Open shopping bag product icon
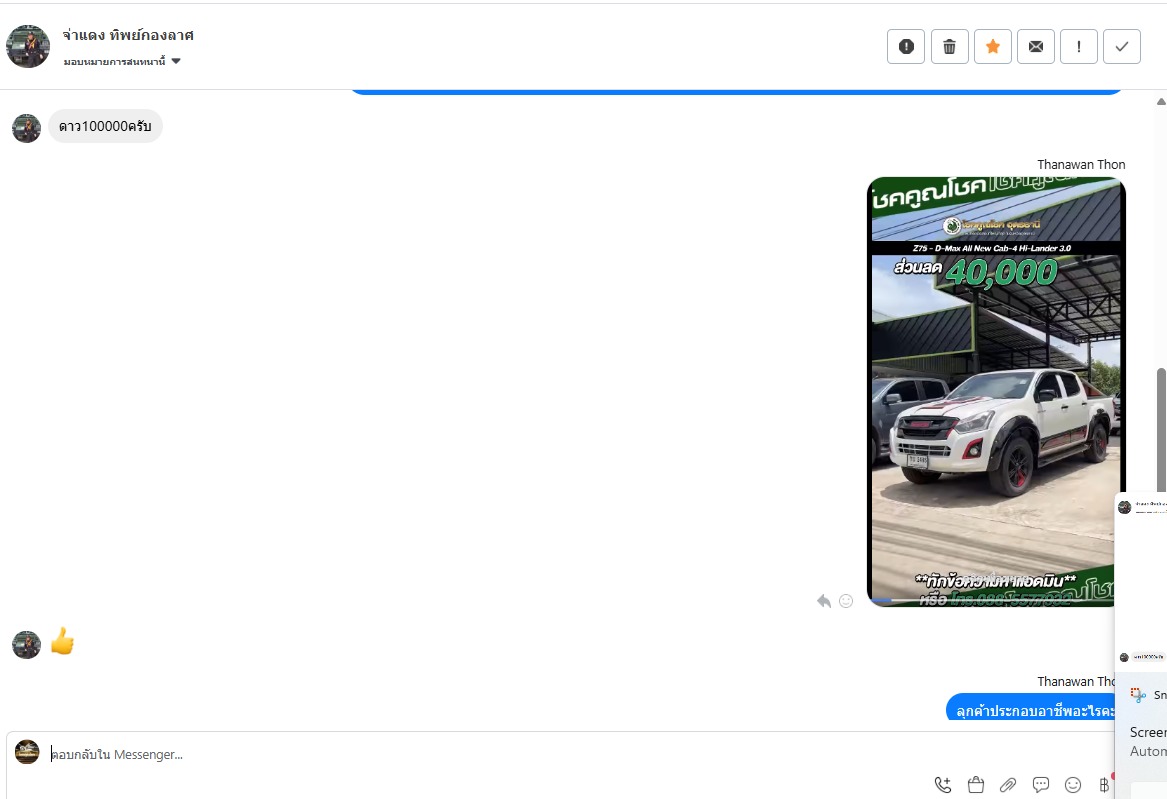 point(976,785)
